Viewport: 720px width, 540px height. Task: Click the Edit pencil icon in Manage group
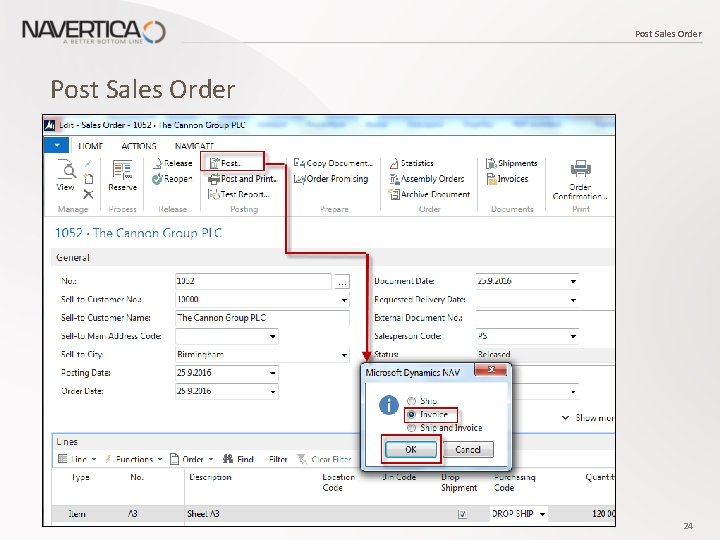coord(88,163)
